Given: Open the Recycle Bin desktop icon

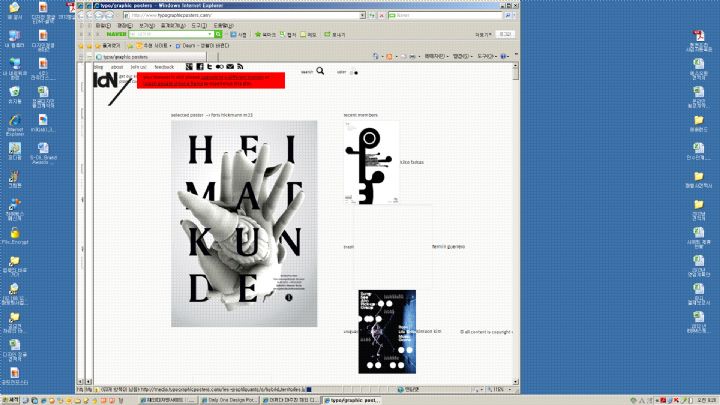Looking at the screenshot, I should click(15, 95).
